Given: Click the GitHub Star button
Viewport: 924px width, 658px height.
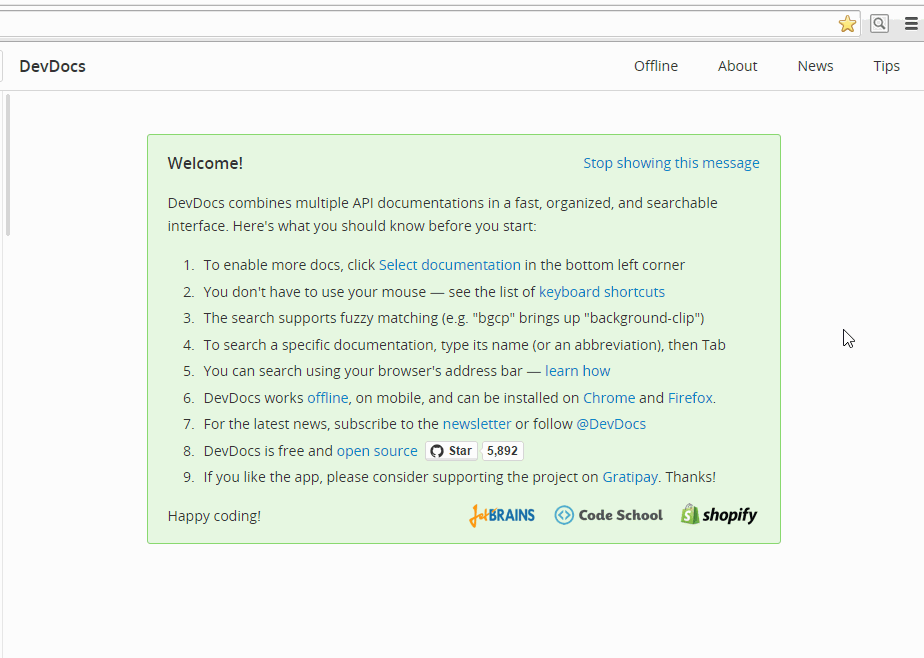Looking at the screenshot, I should click(x=451, y=451).
